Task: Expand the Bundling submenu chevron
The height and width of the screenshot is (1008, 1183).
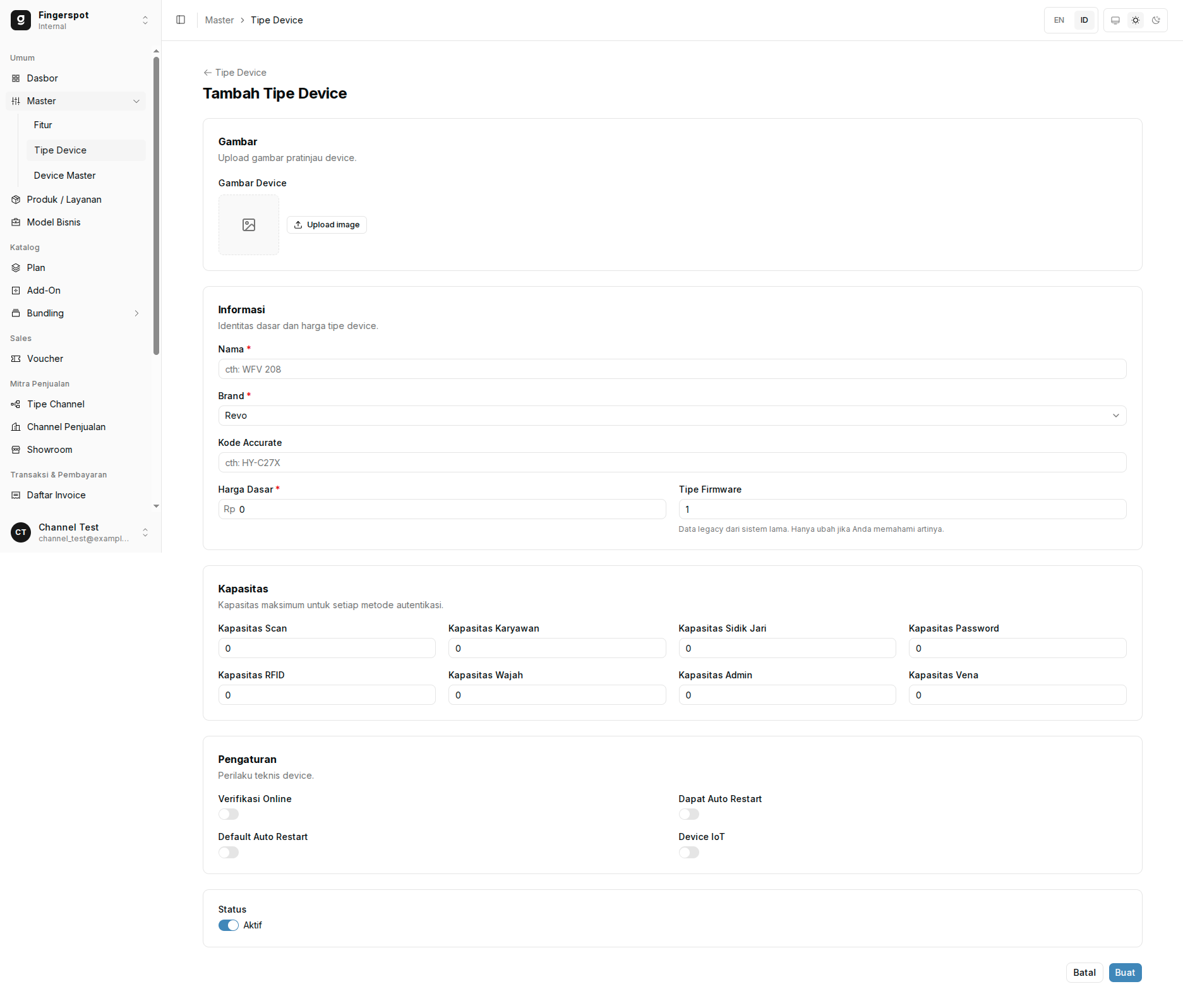Action: 136,313
